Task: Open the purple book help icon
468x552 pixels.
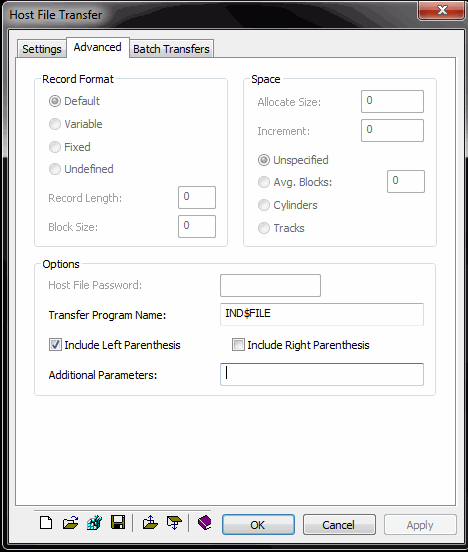Action: point(205,522)
